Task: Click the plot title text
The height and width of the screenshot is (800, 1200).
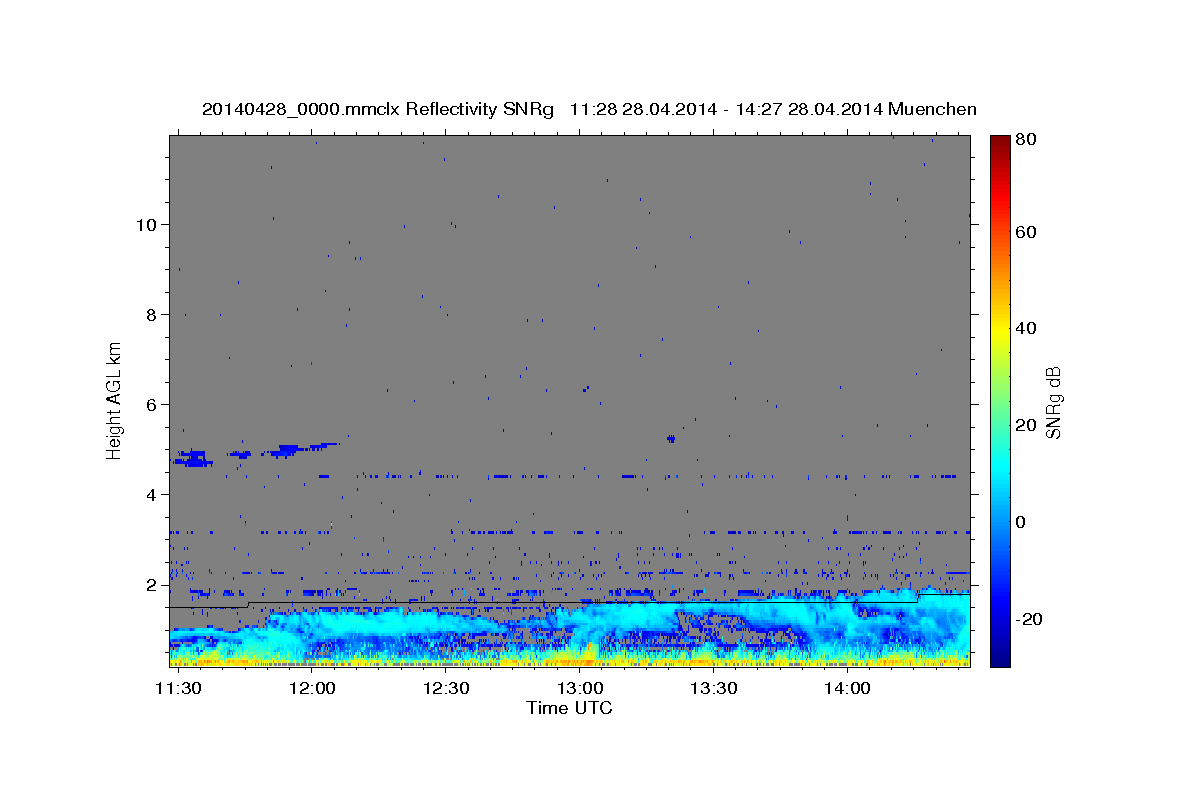Action: 589,109
